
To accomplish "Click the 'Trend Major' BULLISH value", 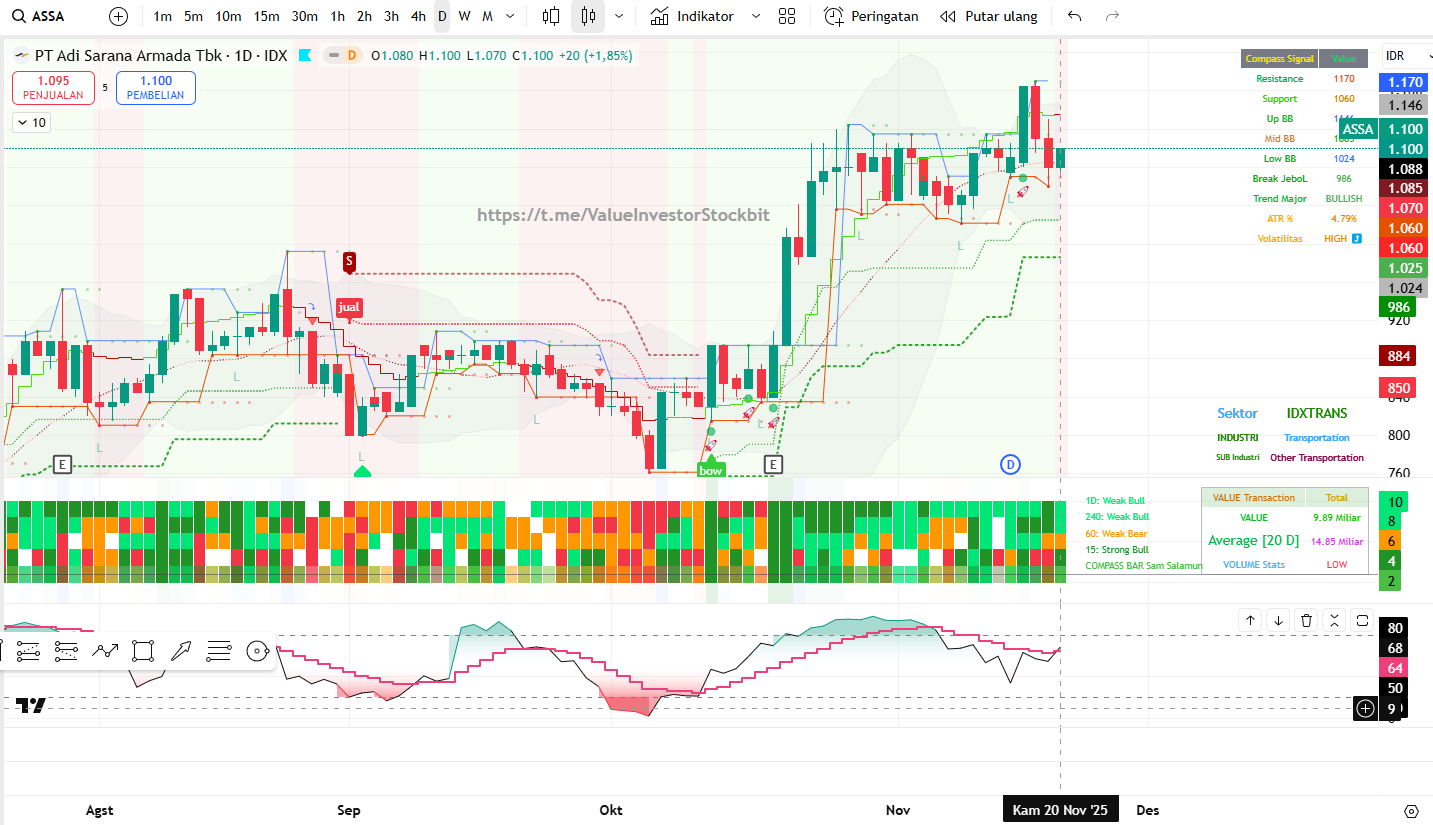I will [x=1344, y=199].
